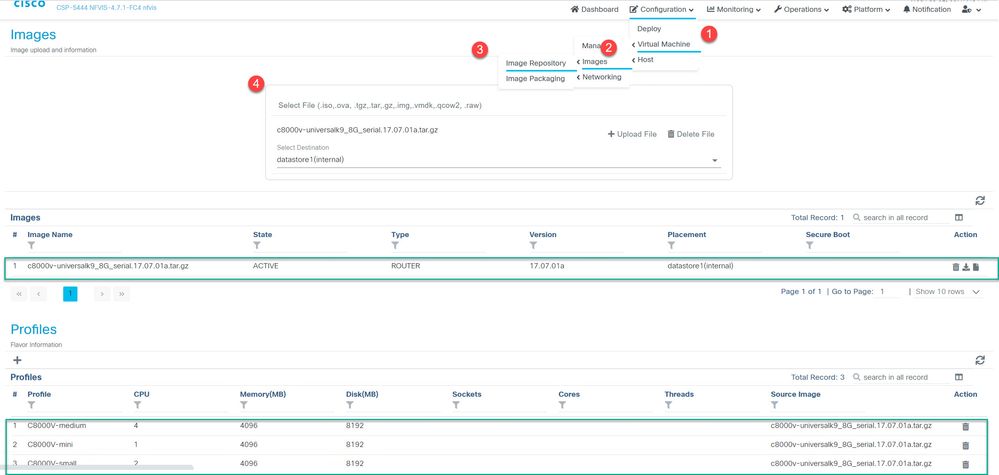Viewport: 999px width, 475px height.
Task: Click the ROUTER type cell
Action: 406,266
